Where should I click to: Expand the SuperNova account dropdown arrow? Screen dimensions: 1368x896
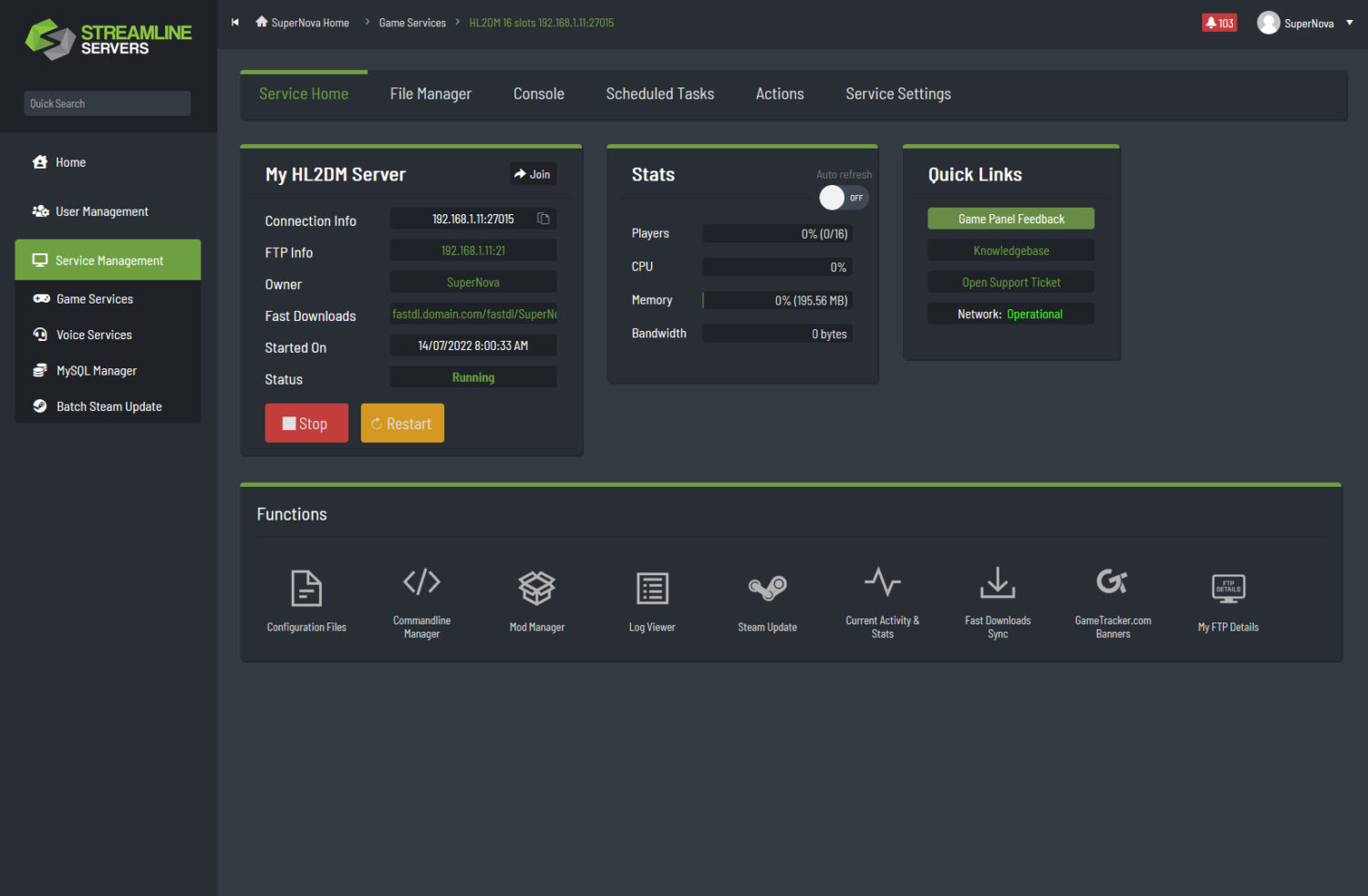click(1350, 23)
